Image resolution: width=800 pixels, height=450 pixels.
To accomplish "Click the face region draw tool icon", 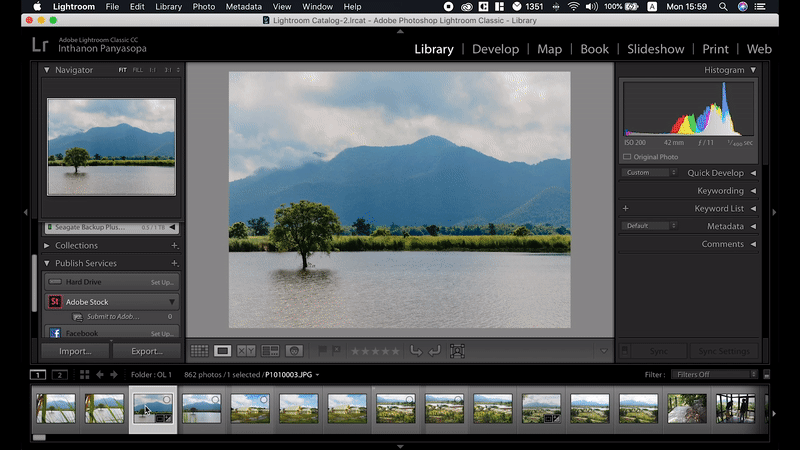I will pos(458,351).
